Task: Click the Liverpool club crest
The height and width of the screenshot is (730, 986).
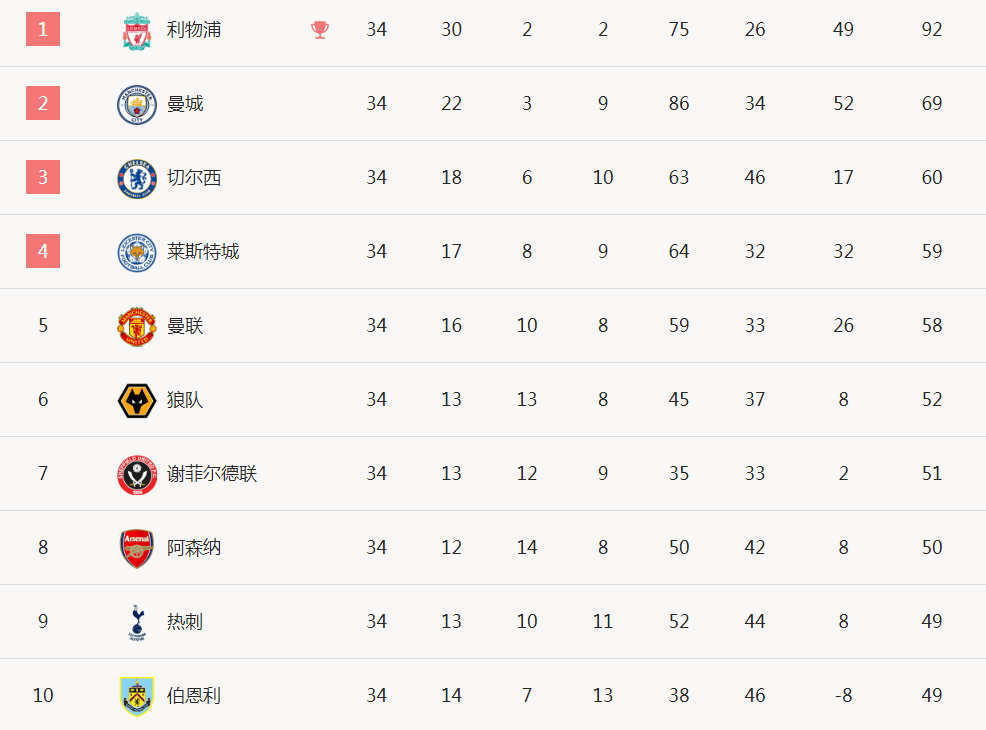Action: click(136, 30)
